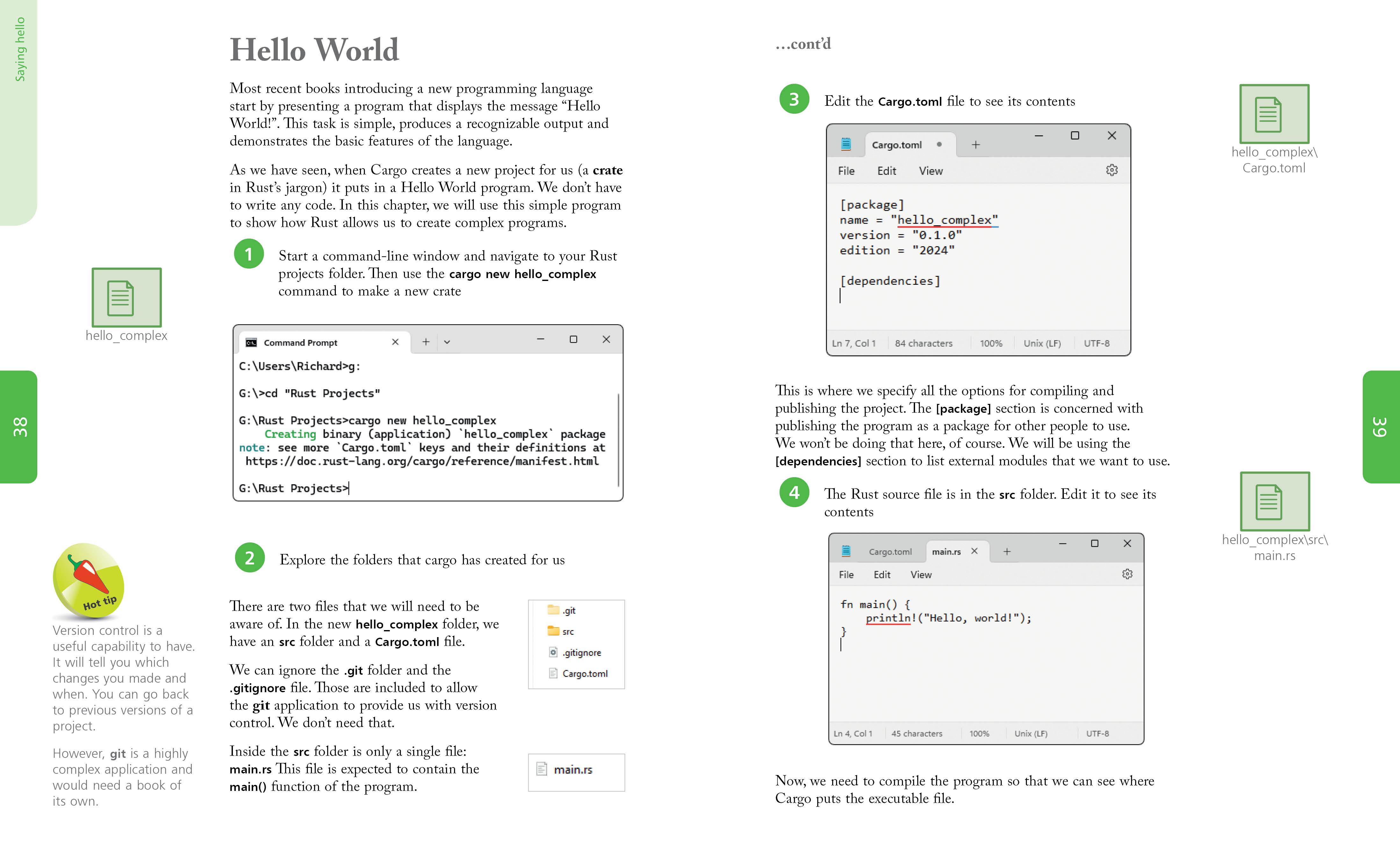Add a new tab in the main.rs Notepad window

click(1007, 552)
